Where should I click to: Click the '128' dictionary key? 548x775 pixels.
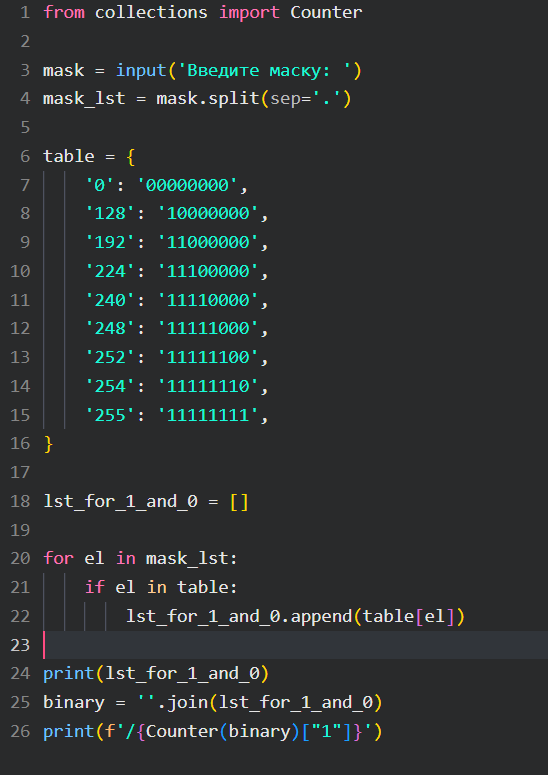click(110, 214)
